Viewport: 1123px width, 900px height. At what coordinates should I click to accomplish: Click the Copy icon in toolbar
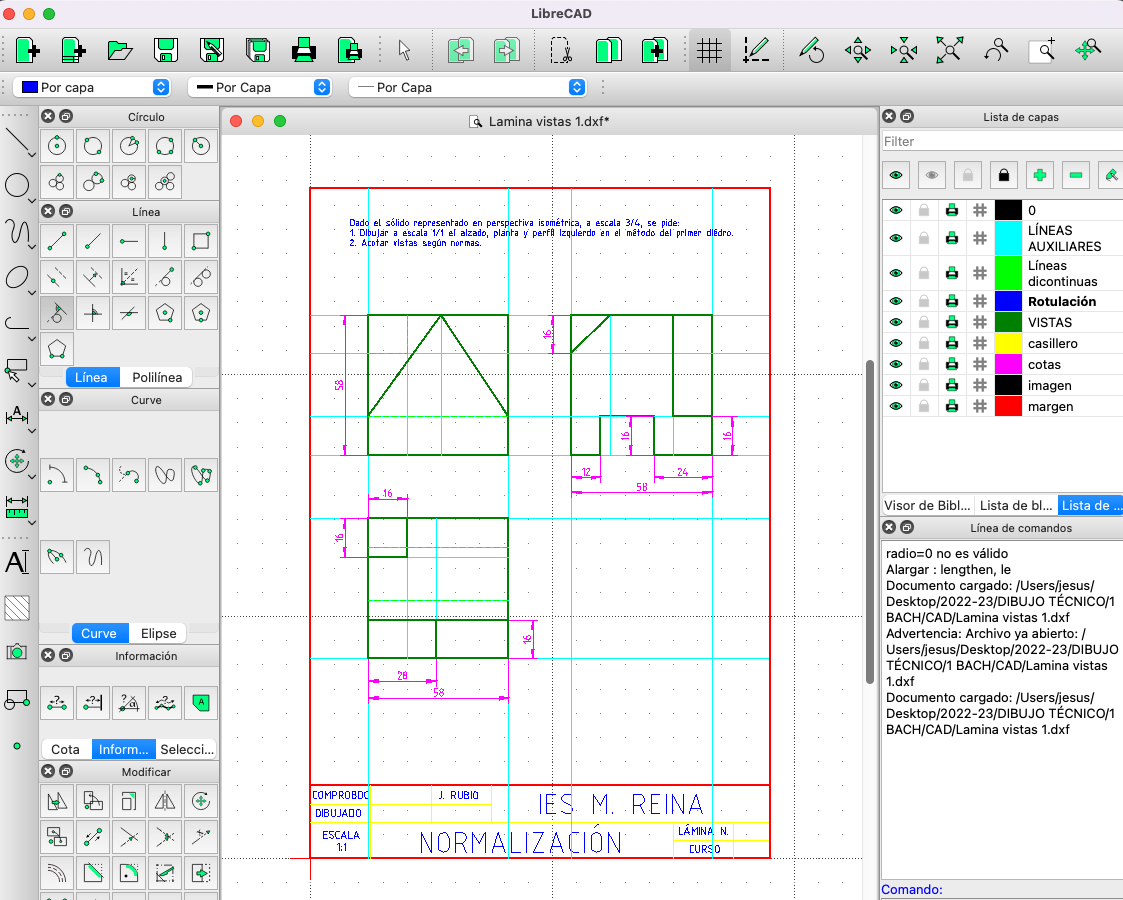pos(607,50)
